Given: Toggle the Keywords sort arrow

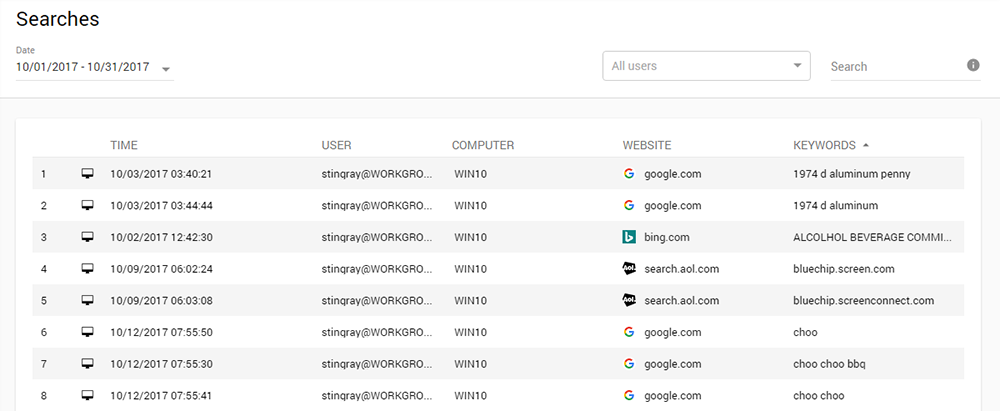Looking at the screenshot, I should [866, 145].
